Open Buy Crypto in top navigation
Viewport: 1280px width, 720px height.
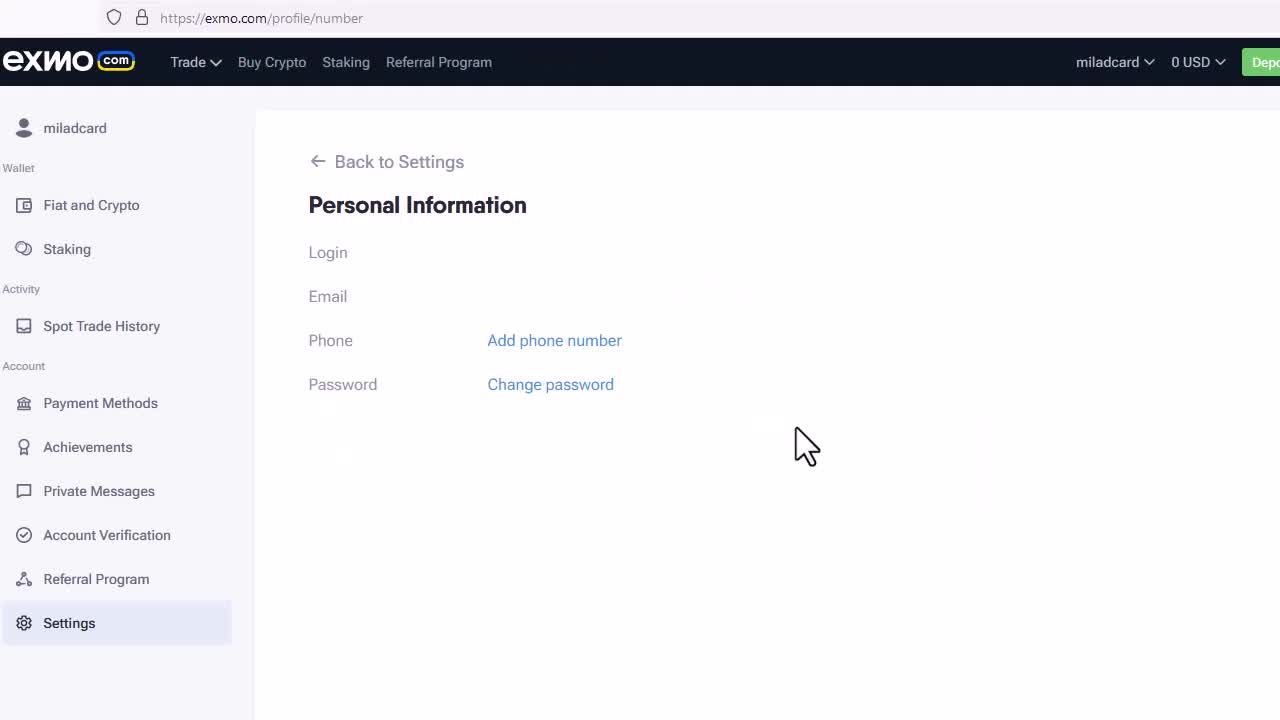point(272,62)
